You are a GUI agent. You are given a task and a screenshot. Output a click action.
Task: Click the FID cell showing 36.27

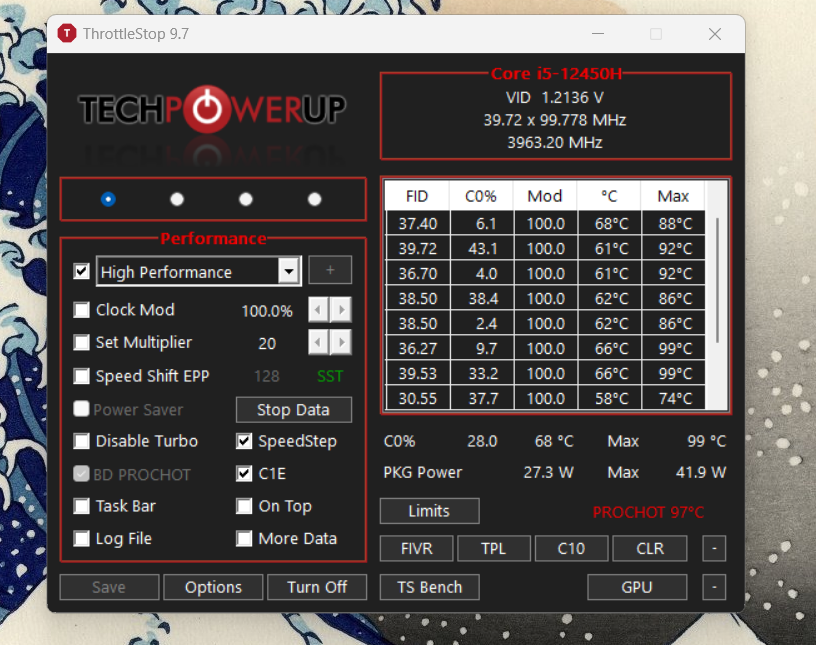[x=418, y=348]
